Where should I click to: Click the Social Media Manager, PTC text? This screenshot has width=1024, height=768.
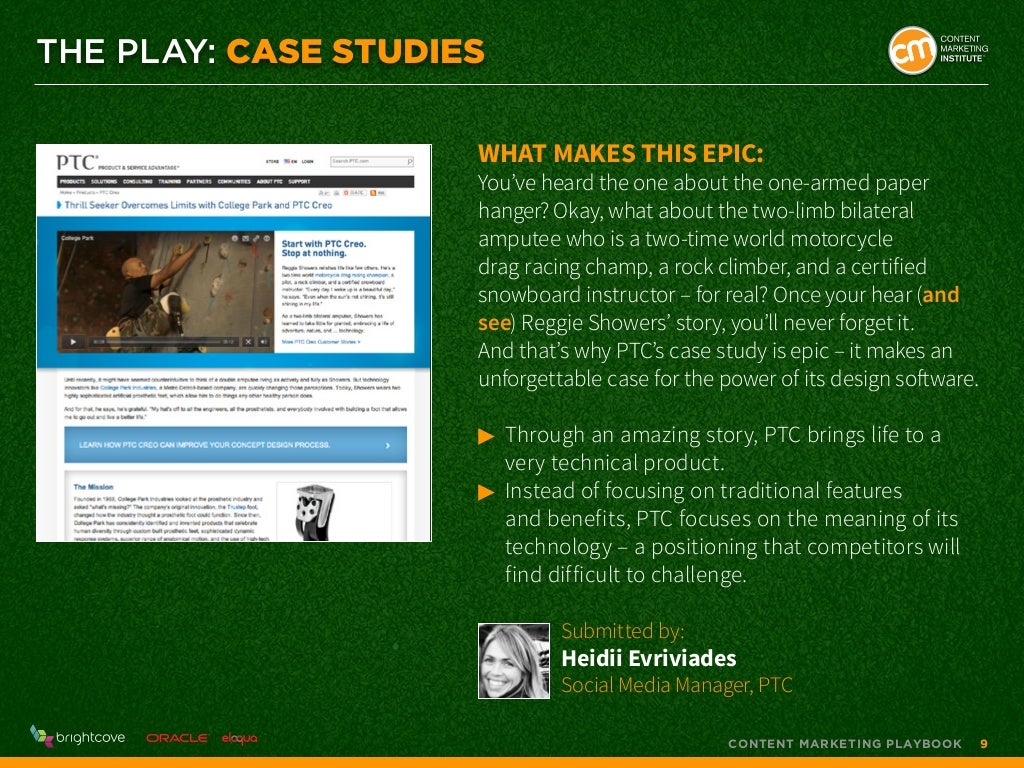[x=677, y=685]
